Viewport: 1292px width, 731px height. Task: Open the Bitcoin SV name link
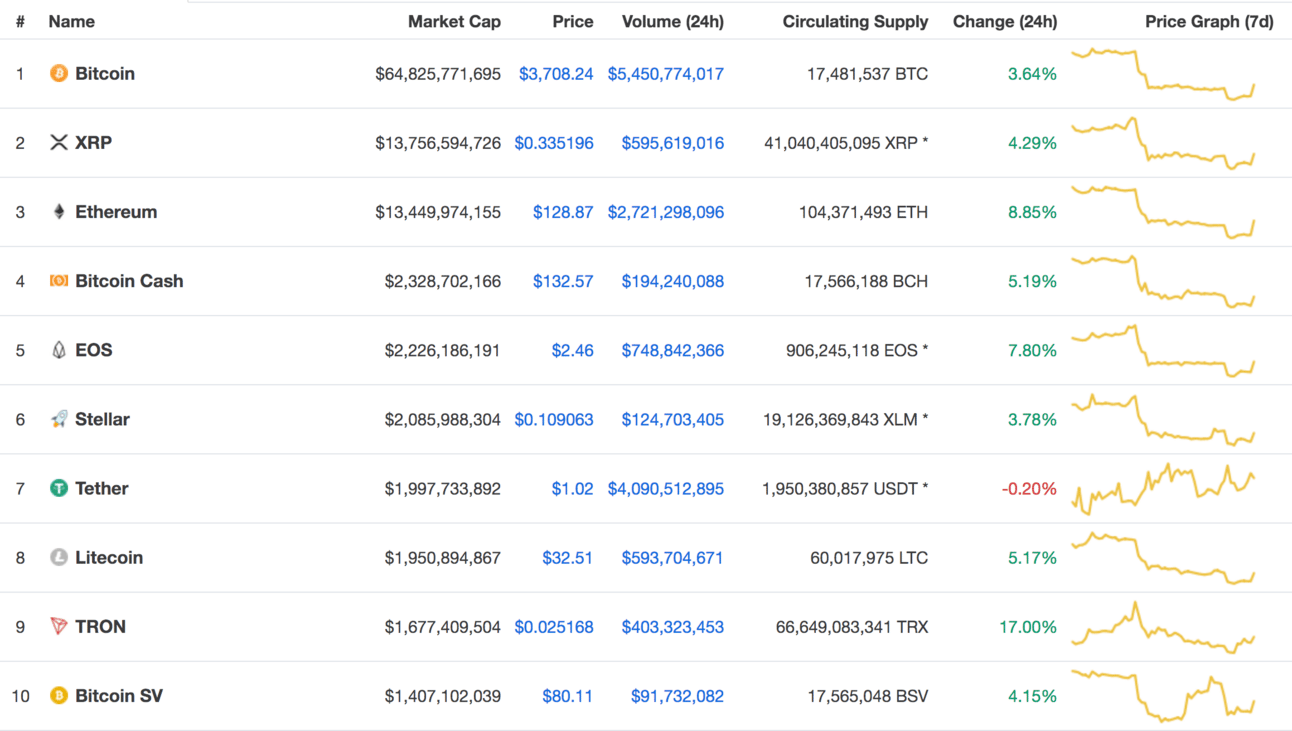pos(119,695)
